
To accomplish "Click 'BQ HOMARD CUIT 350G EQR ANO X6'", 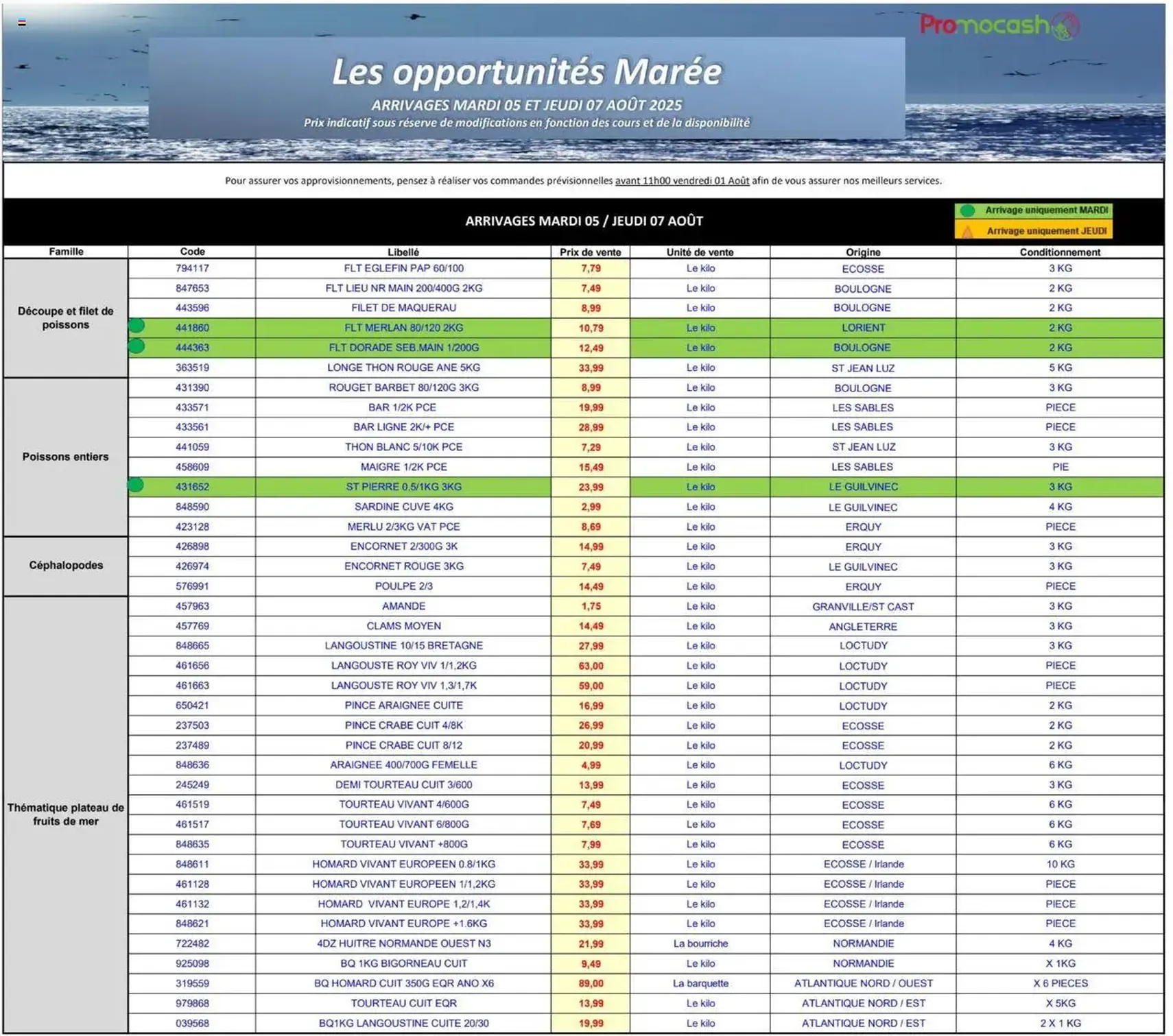I will click(x=403, y=983).
